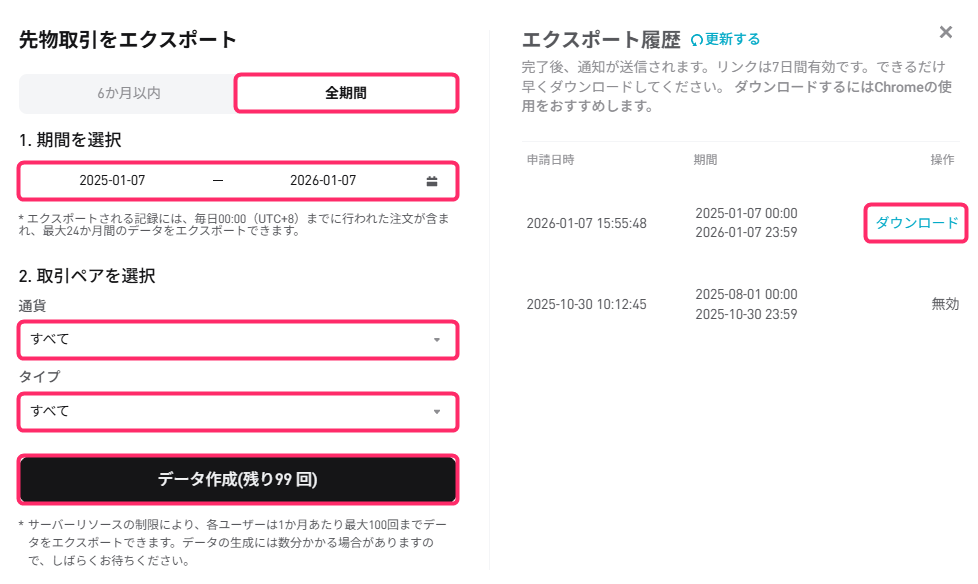Viewport: 978px width, 584px height.
Task: Click the タイプ dropdown arrow
Action: click(436, 411)
